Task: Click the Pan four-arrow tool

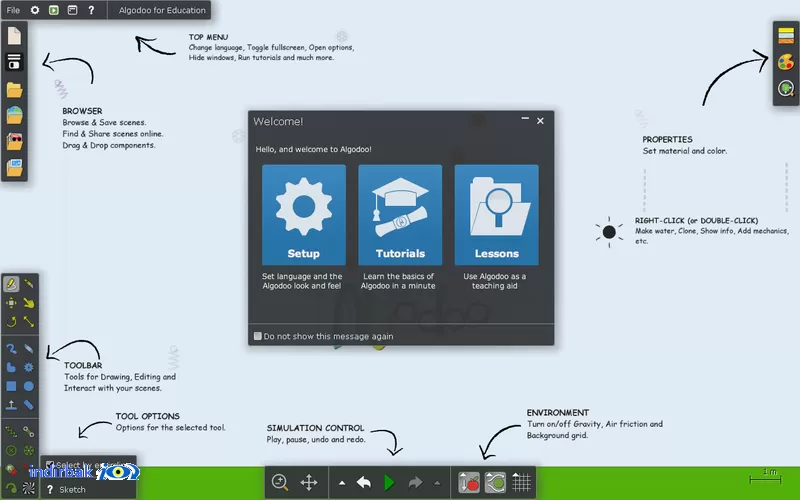Action: click(x=309, y=482)
